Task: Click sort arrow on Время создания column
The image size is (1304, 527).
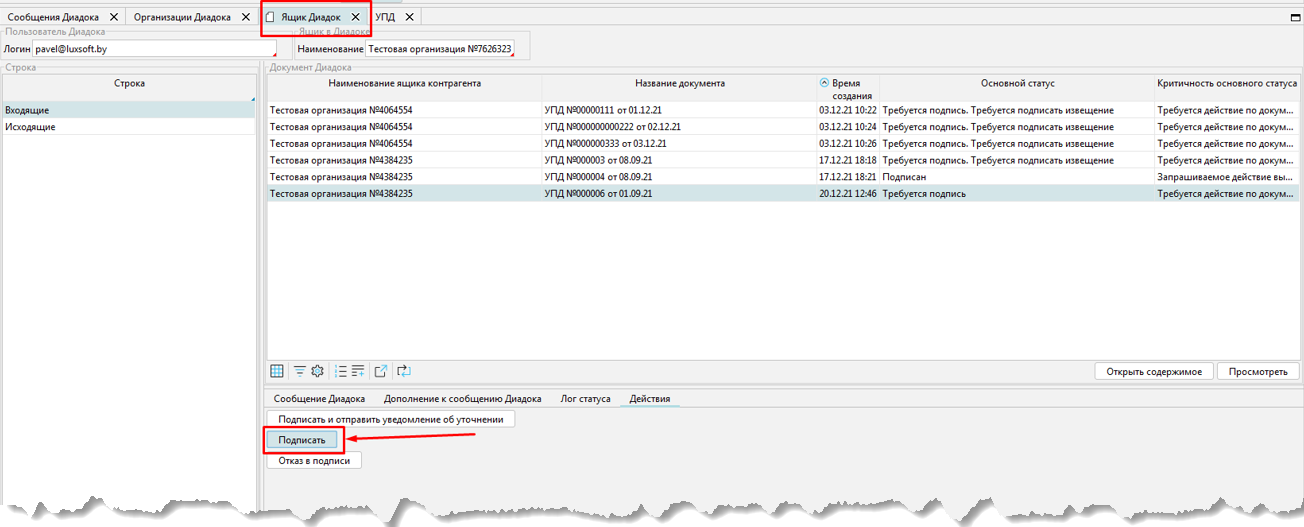Action: 824,84
